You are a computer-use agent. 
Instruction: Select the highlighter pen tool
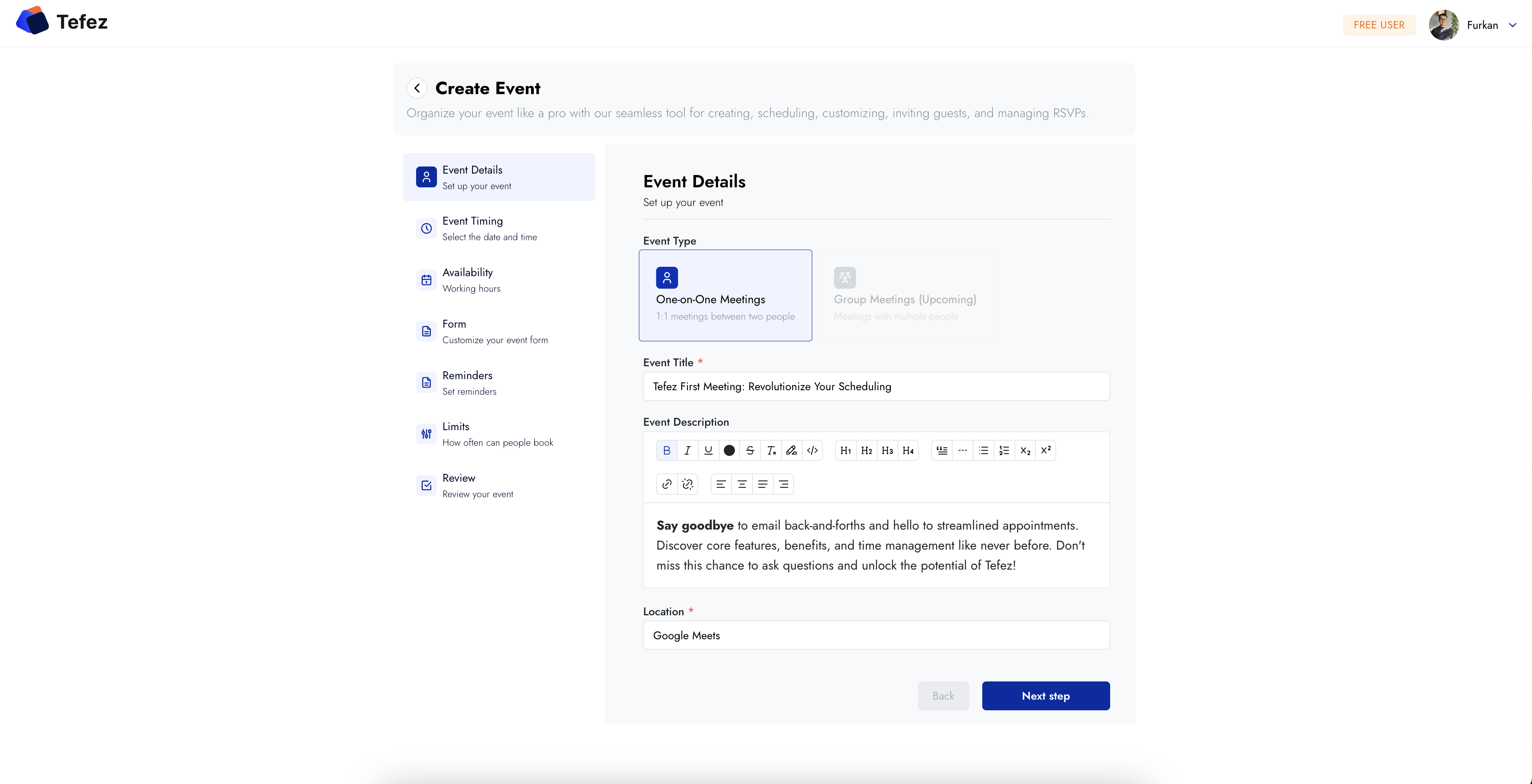(x=792, y=451)
